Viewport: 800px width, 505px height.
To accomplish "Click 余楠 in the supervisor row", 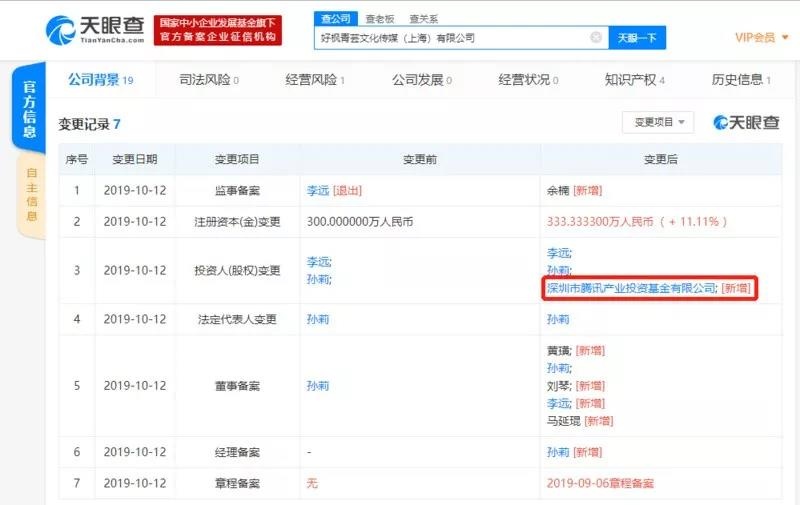I will point(558,189).
